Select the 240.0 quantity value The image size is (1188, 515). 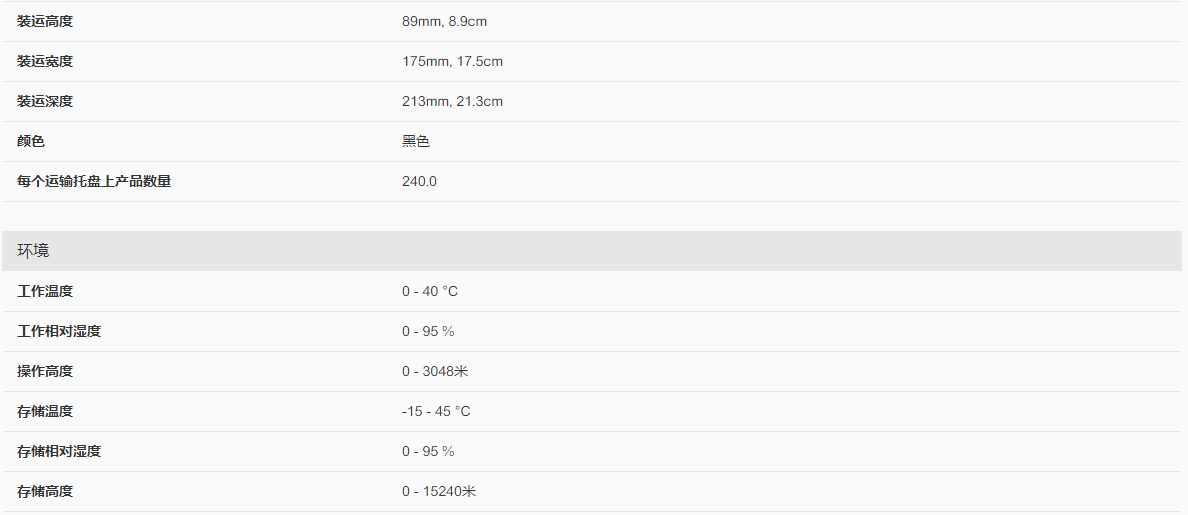pyautogui.click(x=419, y=181)
